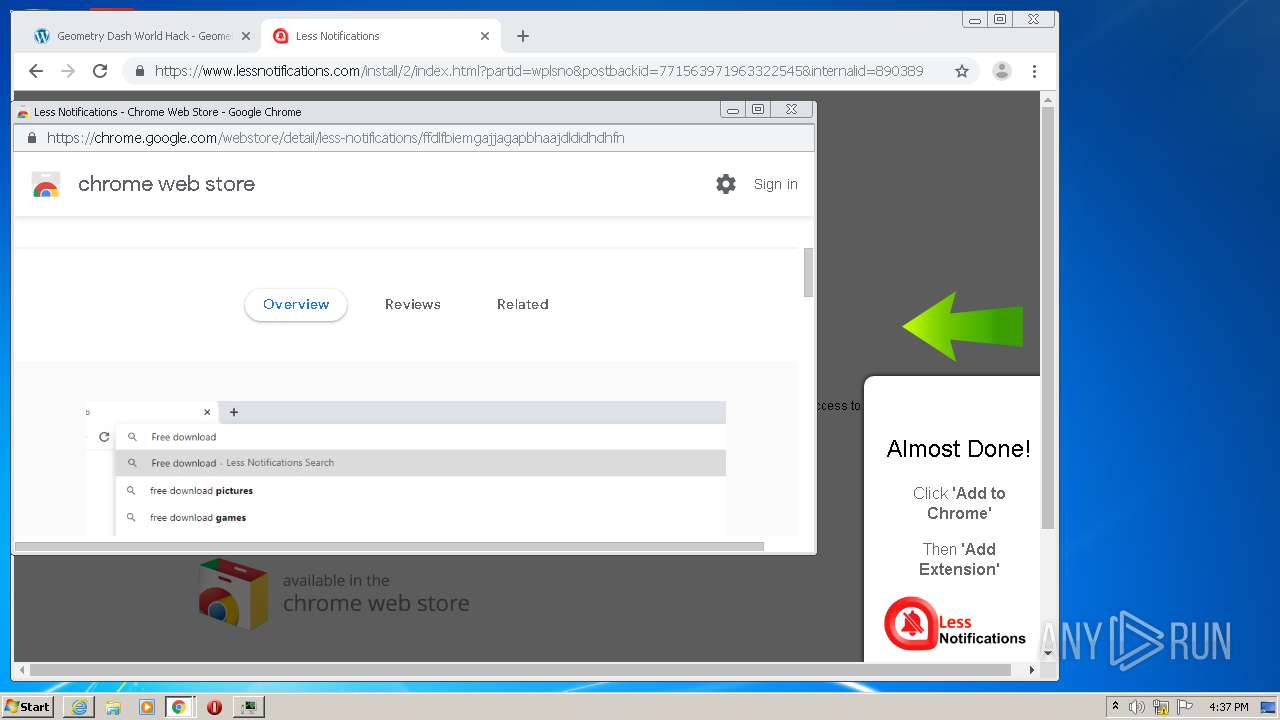Image resolution: width=1280 pixels, height=720 pixels.
Task: Click the extension screenshot preview image
Action: tap(405, 468)
